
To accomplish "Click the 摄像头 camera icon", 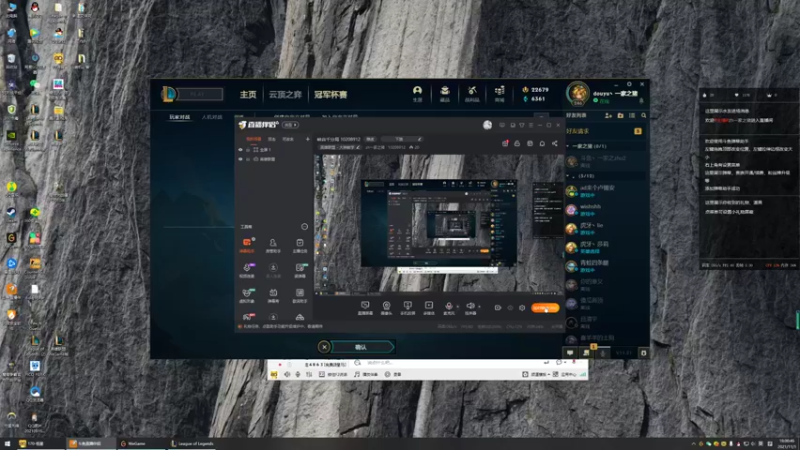I will coord(387,307).
